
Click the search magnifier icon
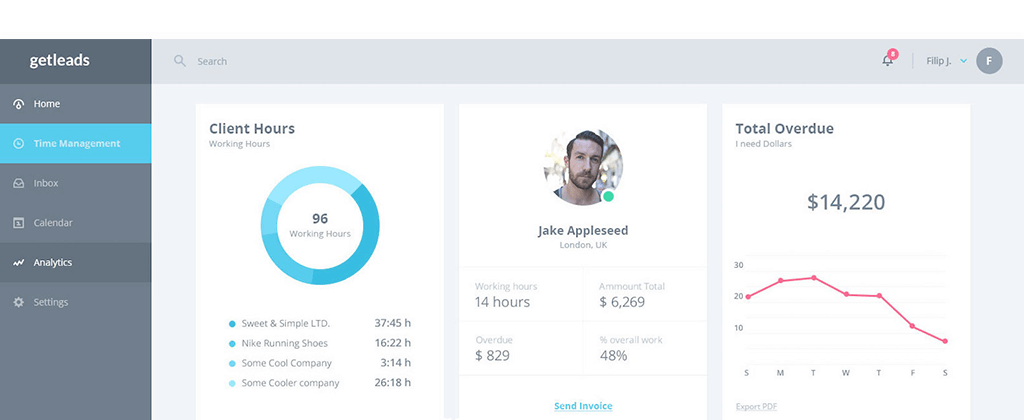click(x=180, y=61)
